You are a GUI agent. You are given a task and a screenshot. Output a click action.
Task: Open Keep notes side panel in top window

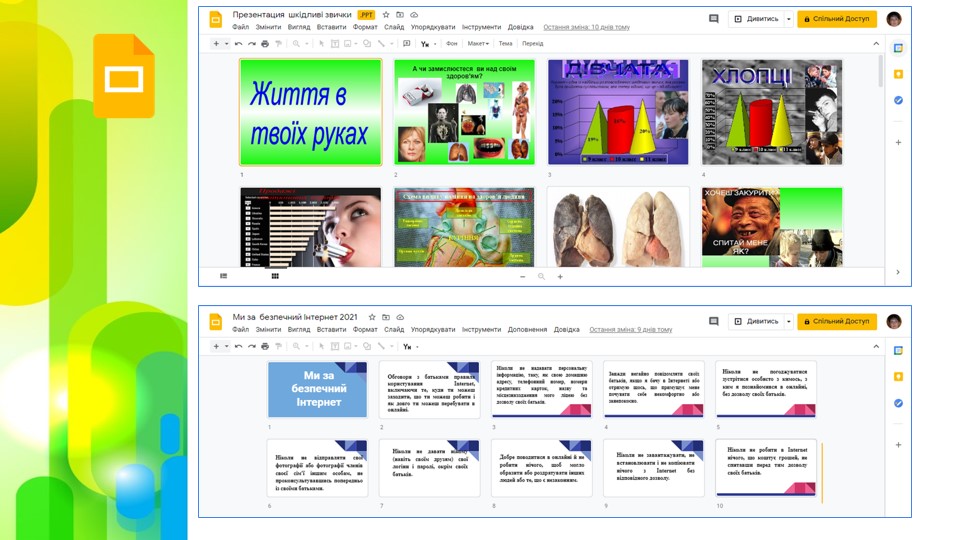click(x=898, y=74)
